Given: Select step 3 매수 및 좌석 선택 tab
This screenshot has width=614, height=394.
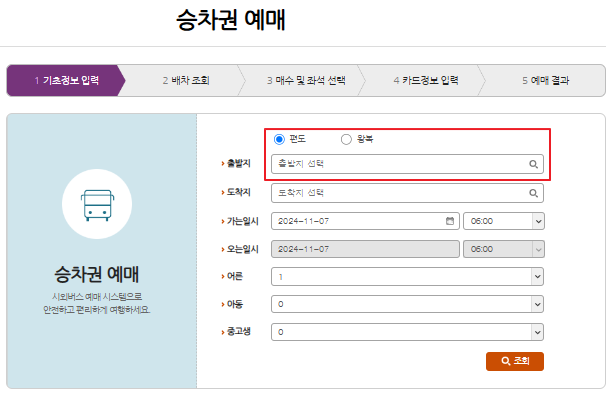Looking at the screenshot, I should coord(306,81).
